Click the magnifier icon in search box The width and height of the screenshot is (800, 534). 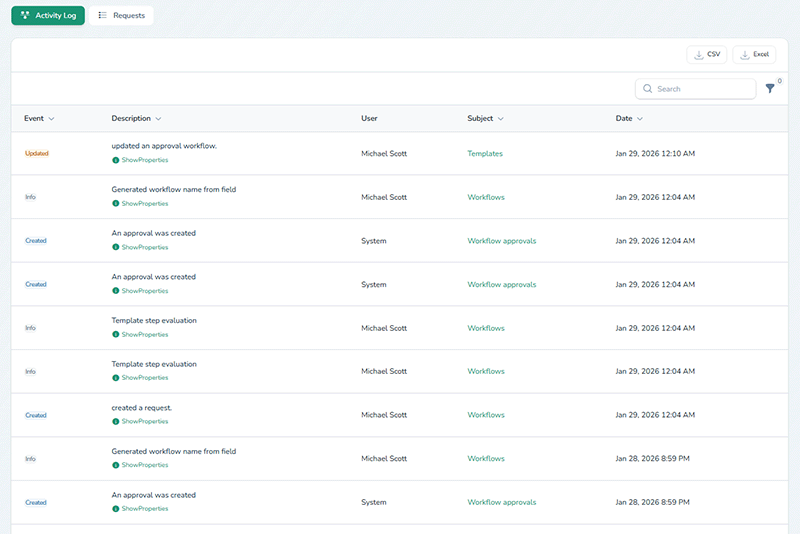click(648, 89)
